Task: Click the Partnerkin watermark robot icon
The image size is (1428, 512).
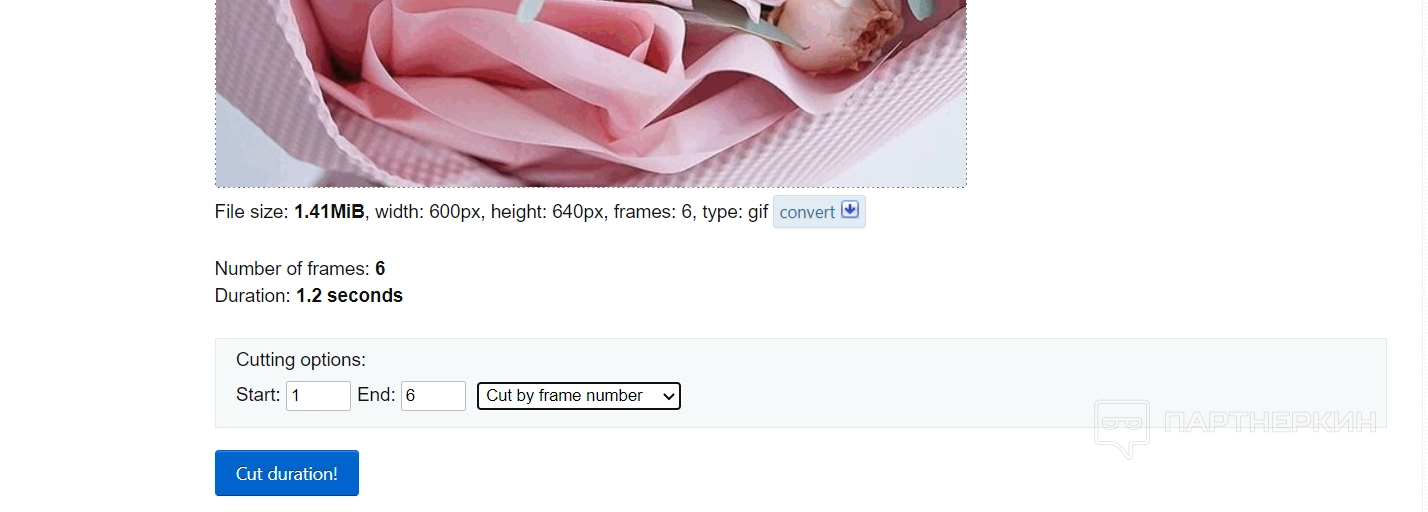Action: tap(1122, 428)
